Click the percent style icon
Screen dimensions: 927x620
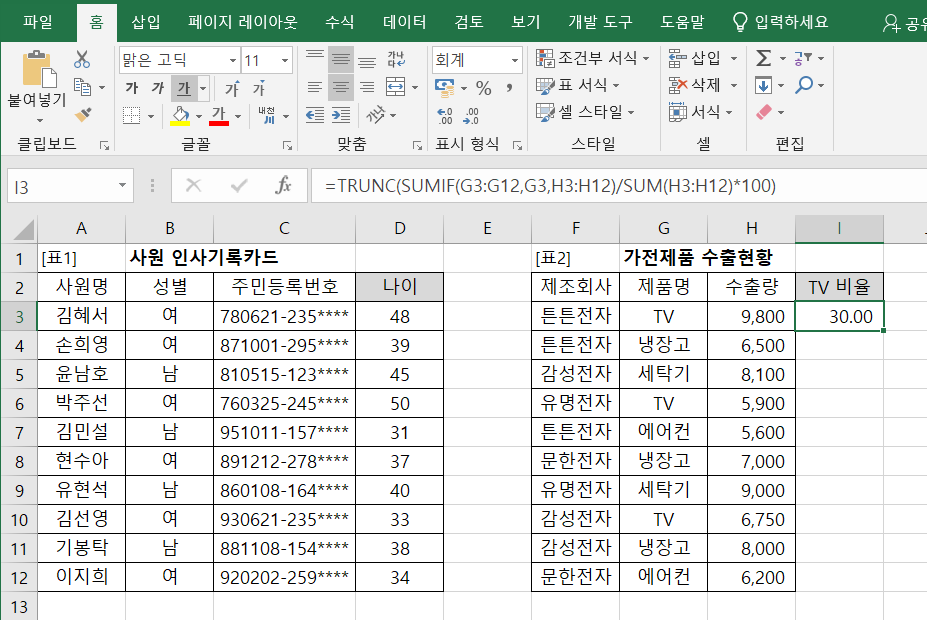point(483,88)
